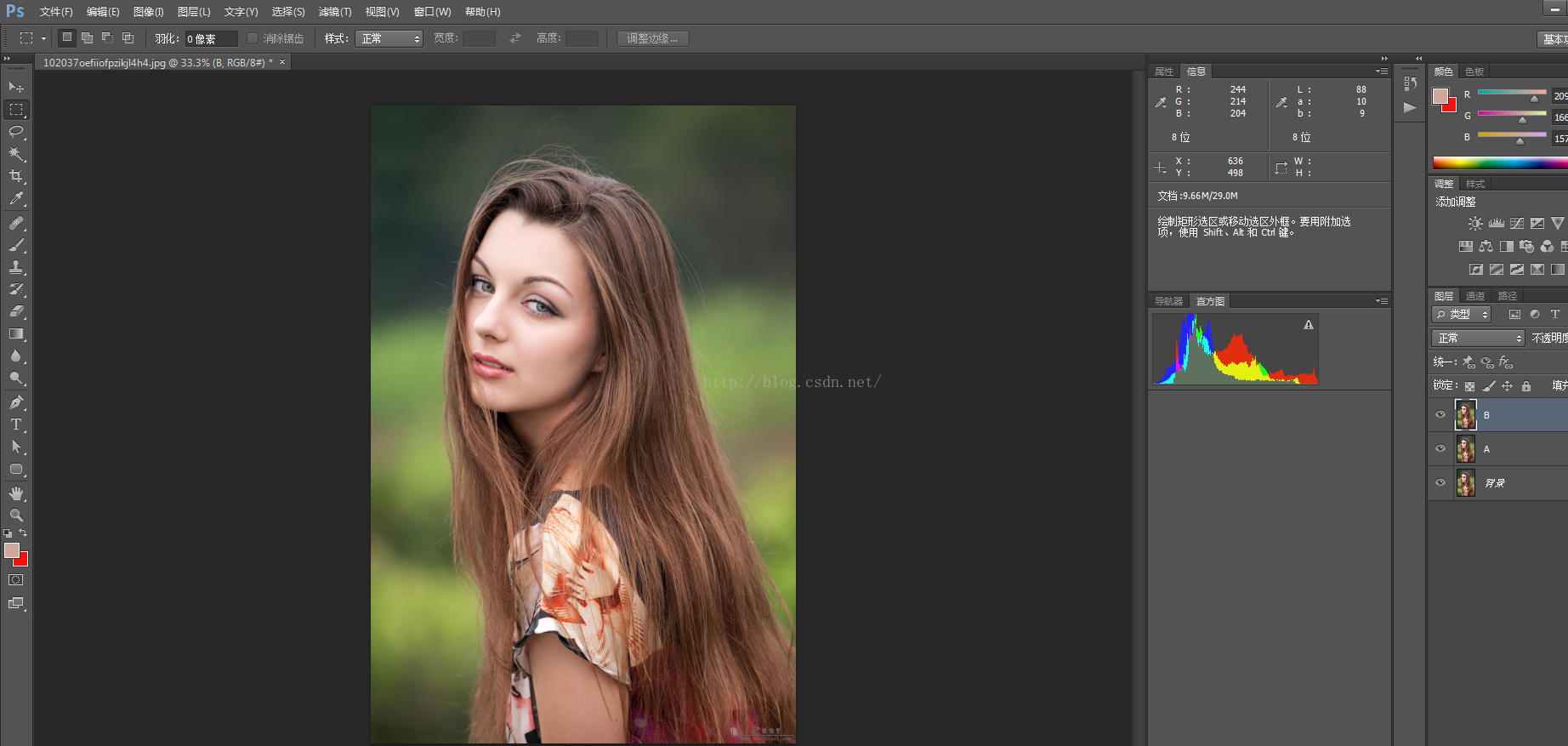Select the Lasso tool

[x=16, y=132]
